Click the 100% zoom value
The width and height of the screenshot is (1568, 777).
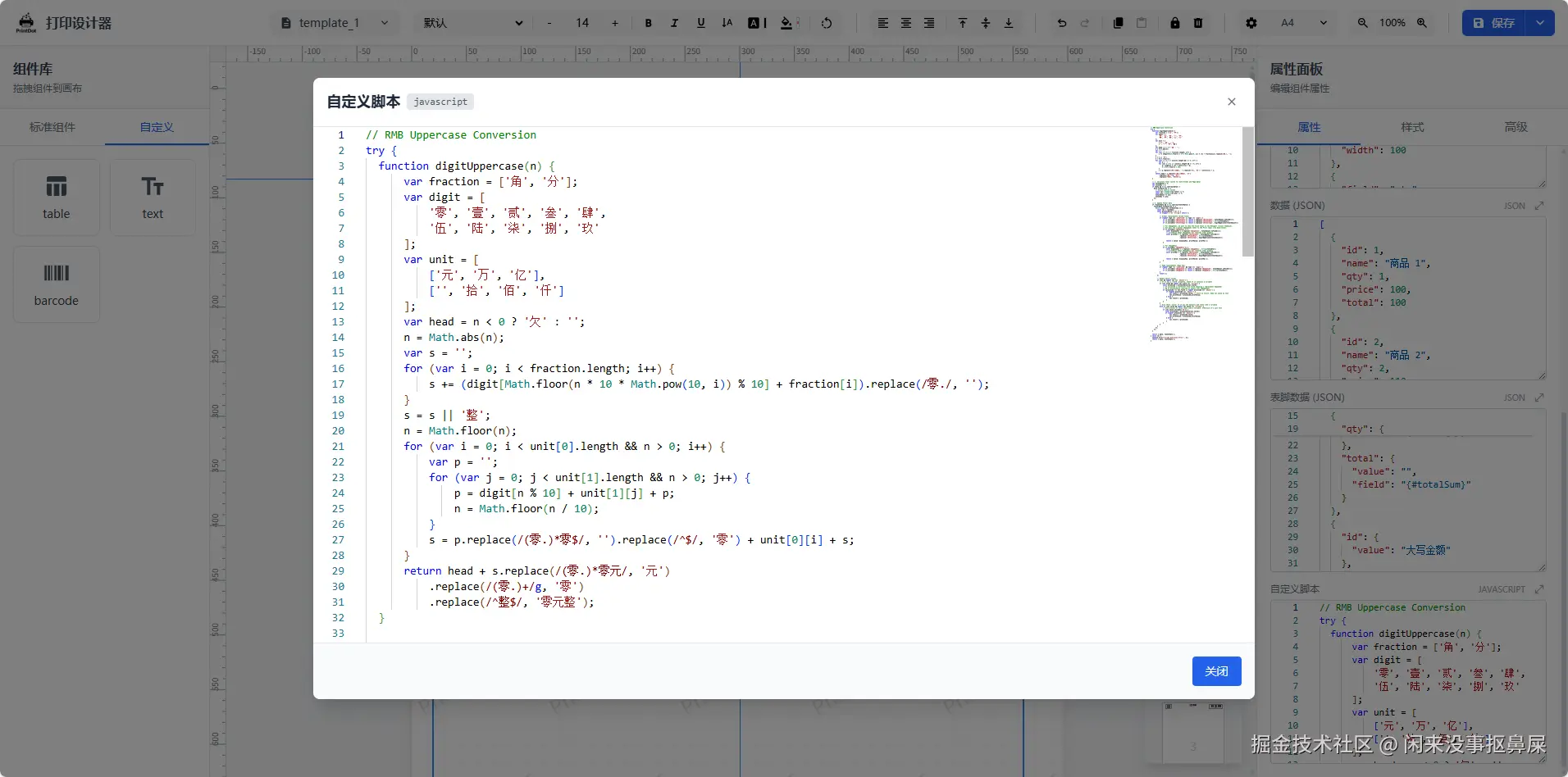[x=1393, y=23]
